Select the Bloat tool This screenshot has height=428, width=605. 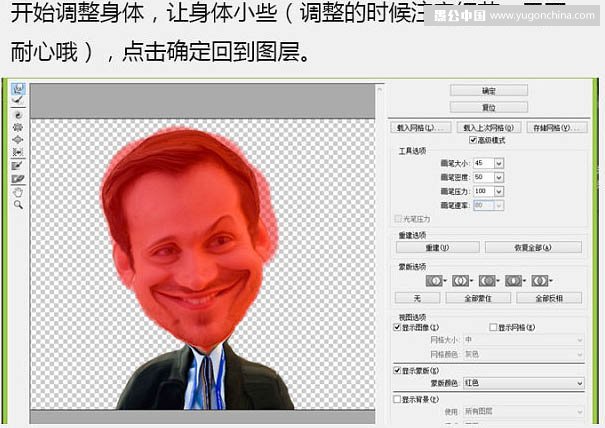pos(18,139)
